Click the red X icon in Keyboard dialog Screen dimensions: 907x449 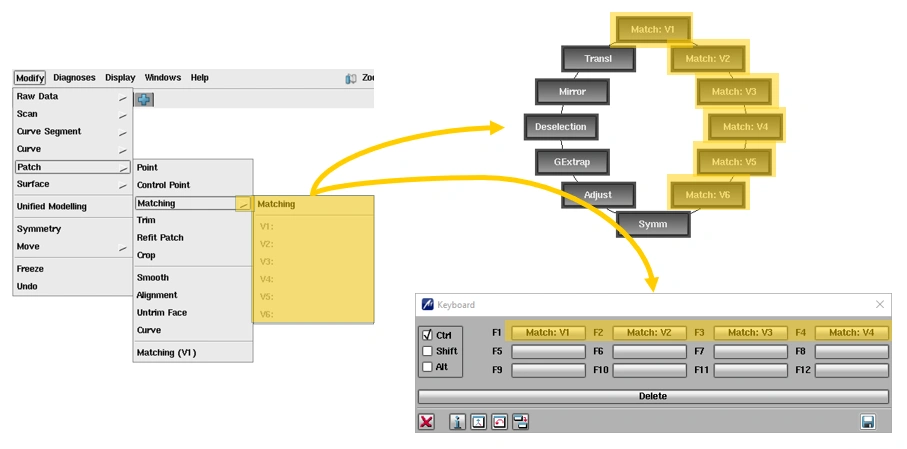tap(426, 422)
